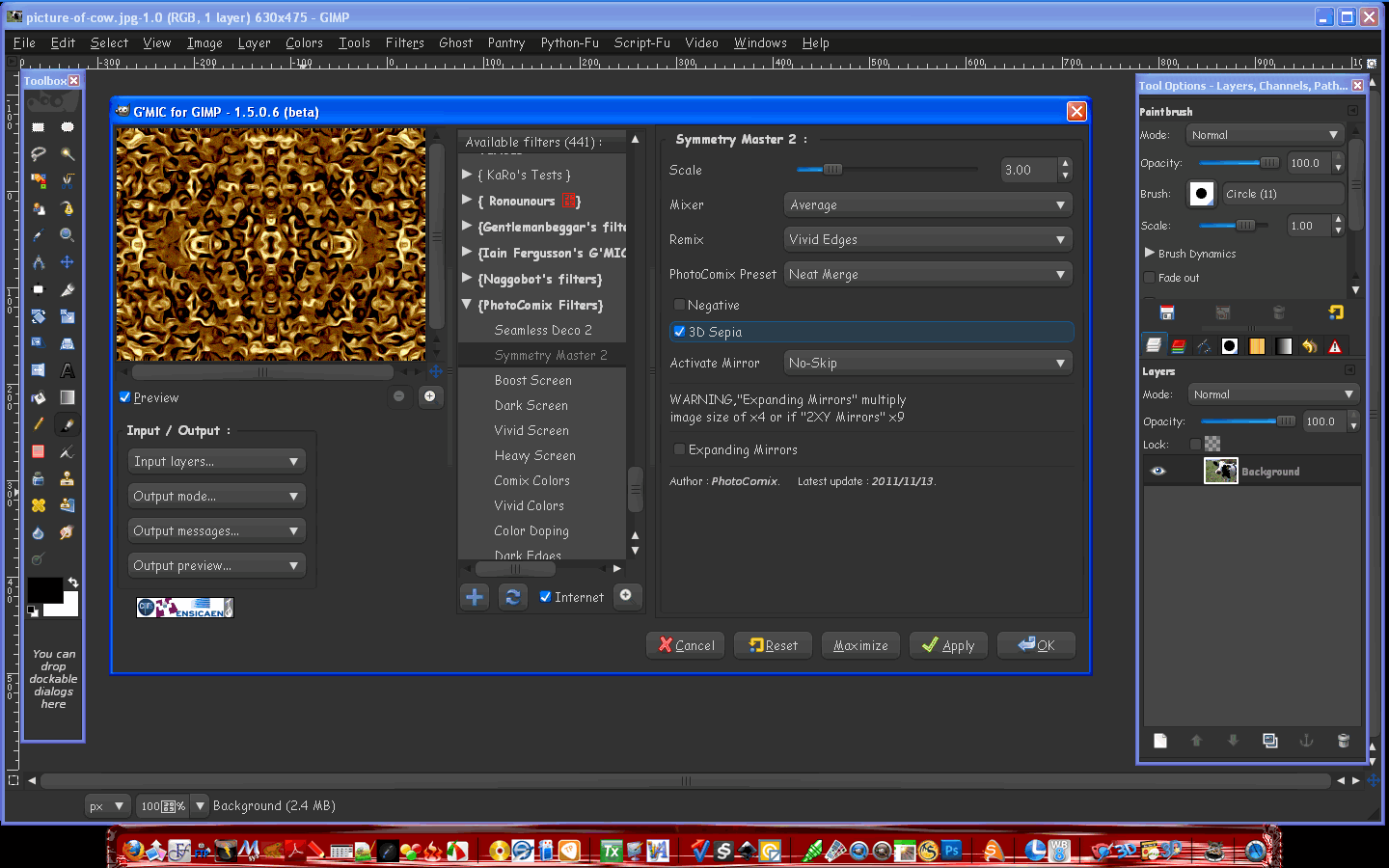The width and height of the screenshot is (1389, 868).
Task: Click the Cancel button in G'MIC
Action: (x=687, y=645)
